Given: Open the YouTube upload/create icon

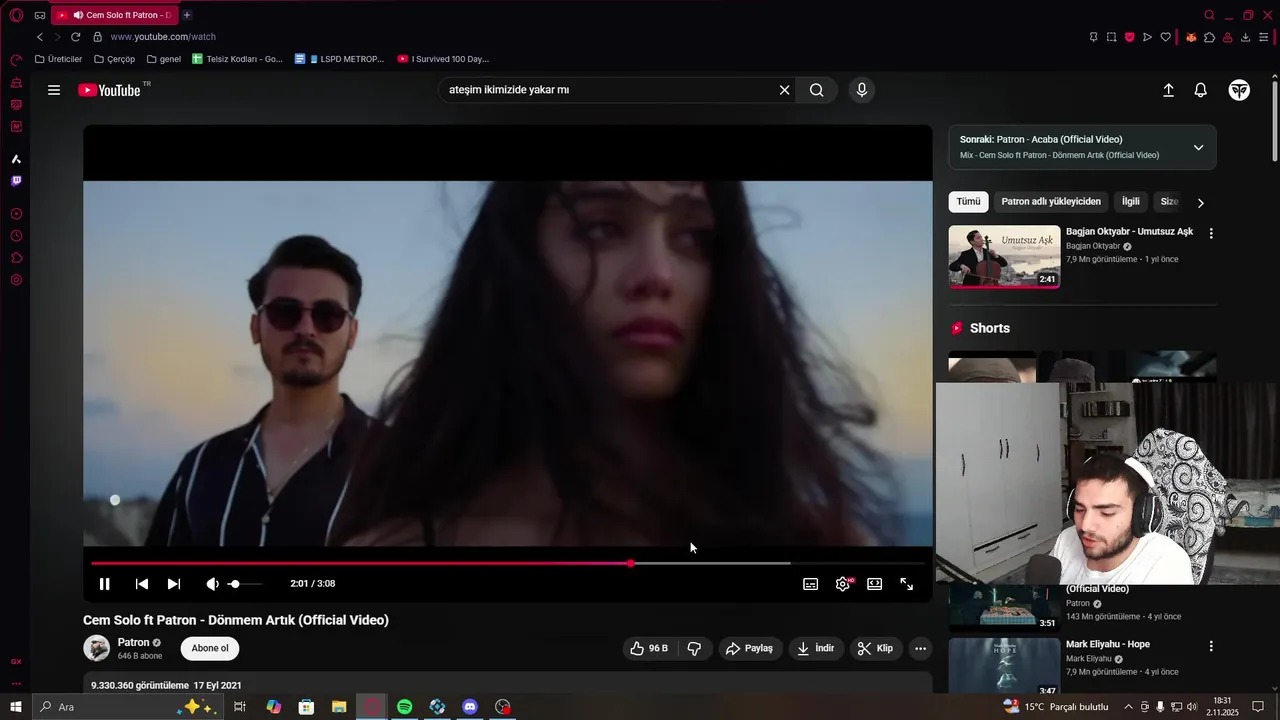Looking at the screenshot, I should [x=1168, y=90].
